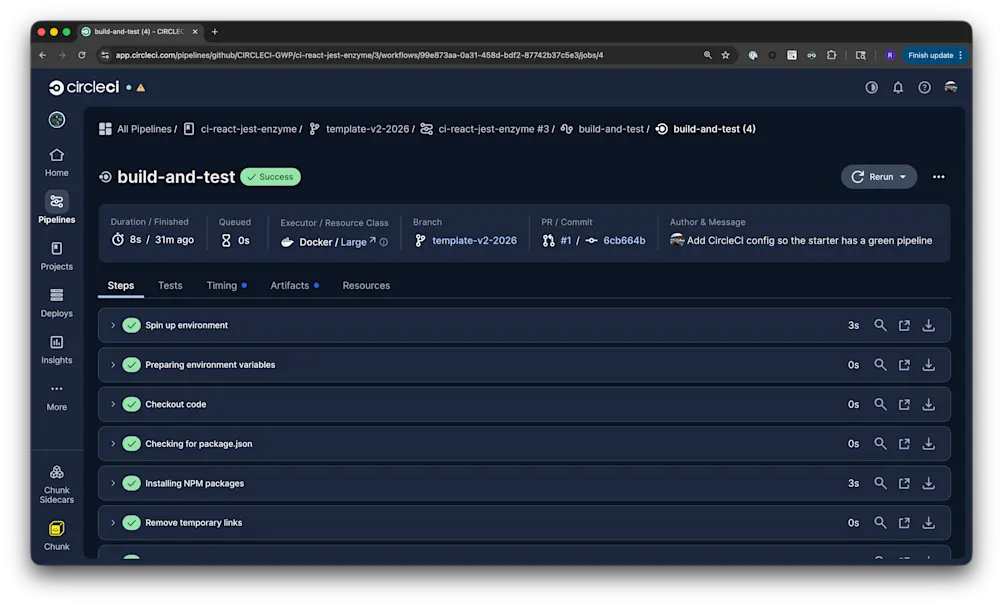Viewport: 1003px width, 606px height.
Task: Open commit 6cb664b link
Action: pos(624,241)
